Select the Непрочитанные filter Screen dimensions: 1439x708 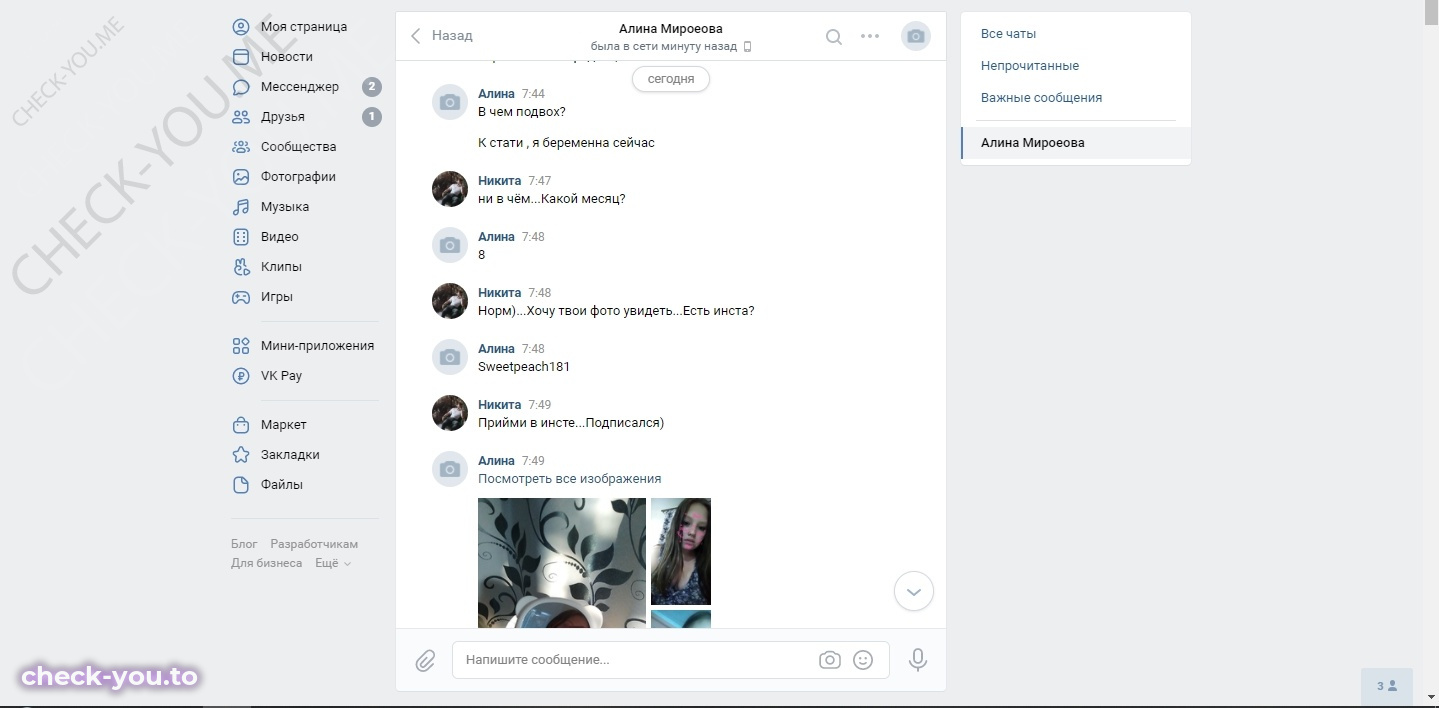click(1076, 66)
